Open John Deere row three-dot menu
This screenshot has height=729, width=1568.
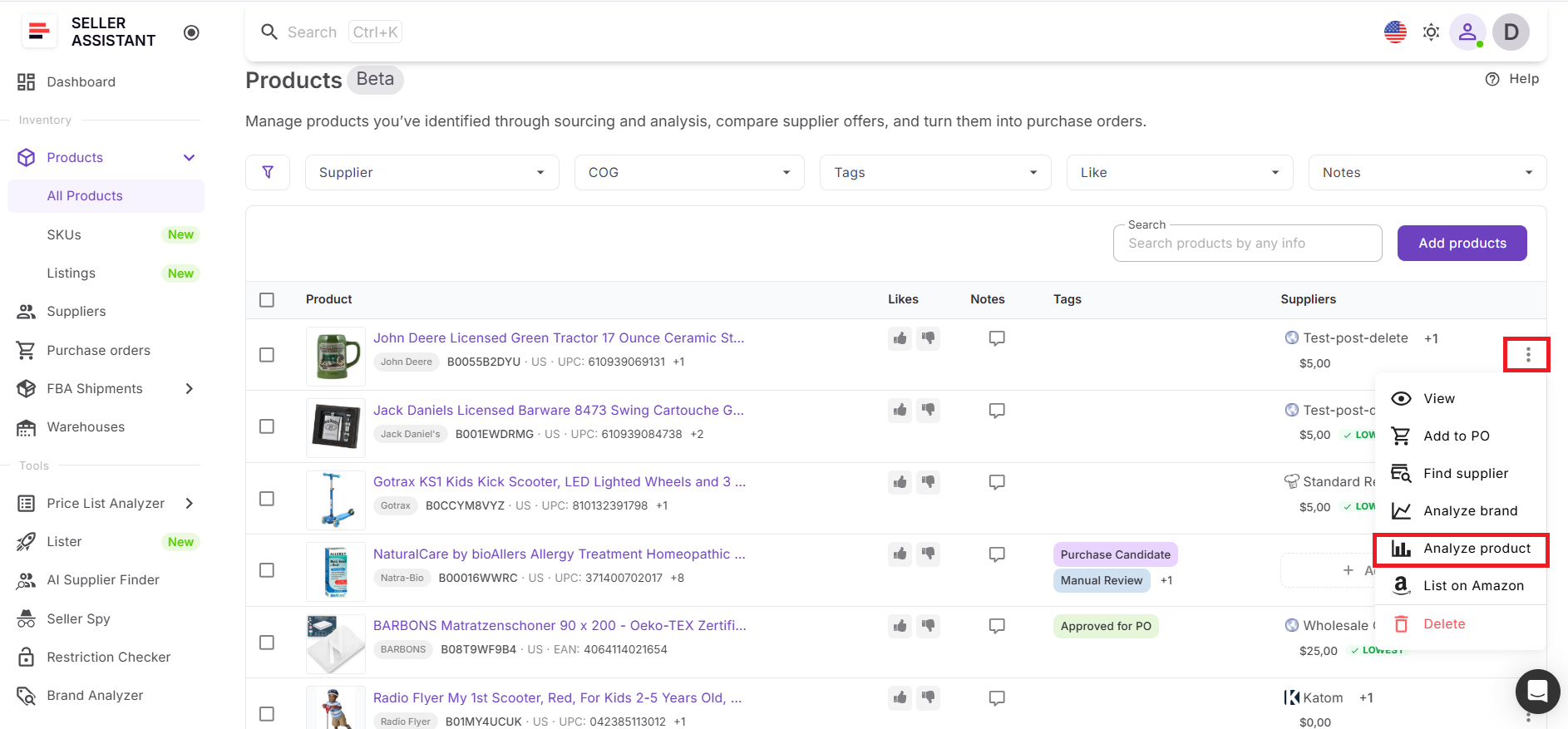[x=1527, y=355]
